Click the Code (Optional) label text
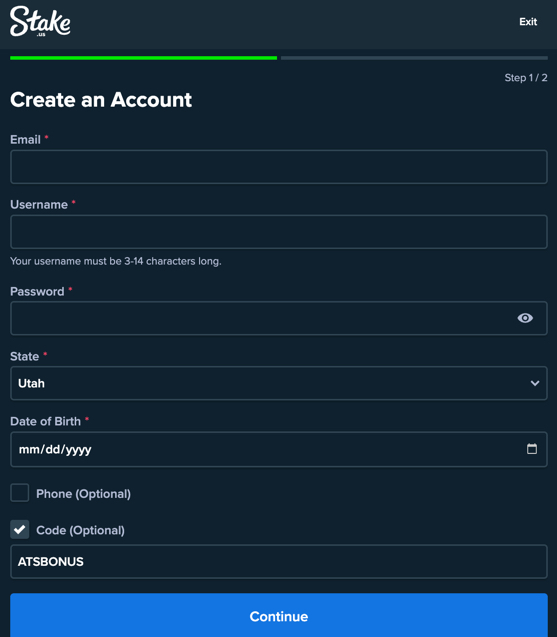Screen dimensions: 557x637 [x=80, y=530]
